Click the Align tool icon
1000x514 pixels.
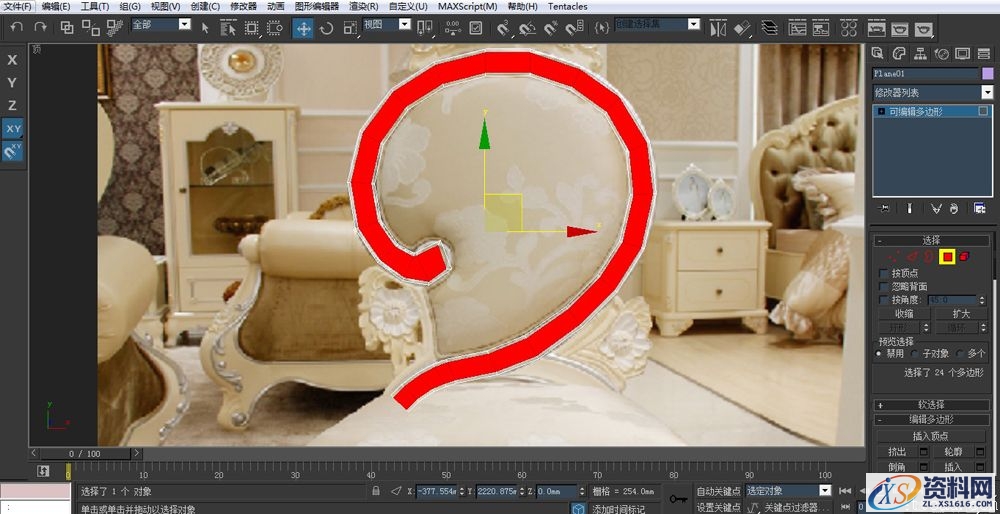pos(742,29)
